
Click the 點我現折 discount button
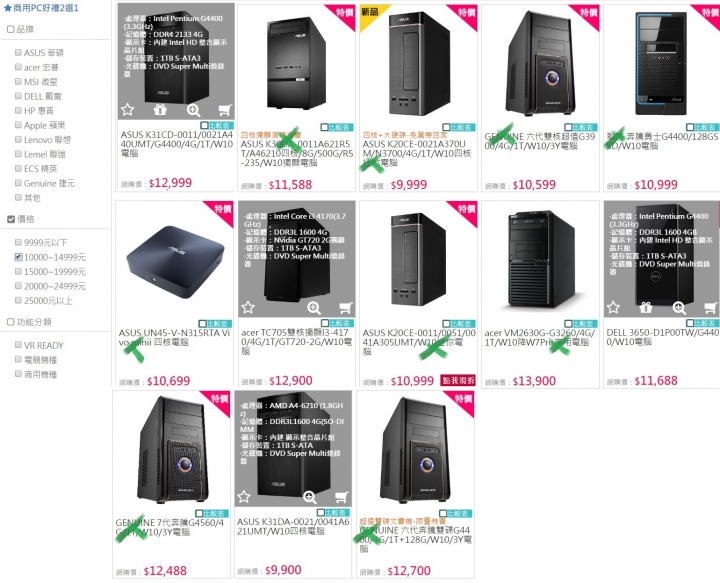pos(458,380)
